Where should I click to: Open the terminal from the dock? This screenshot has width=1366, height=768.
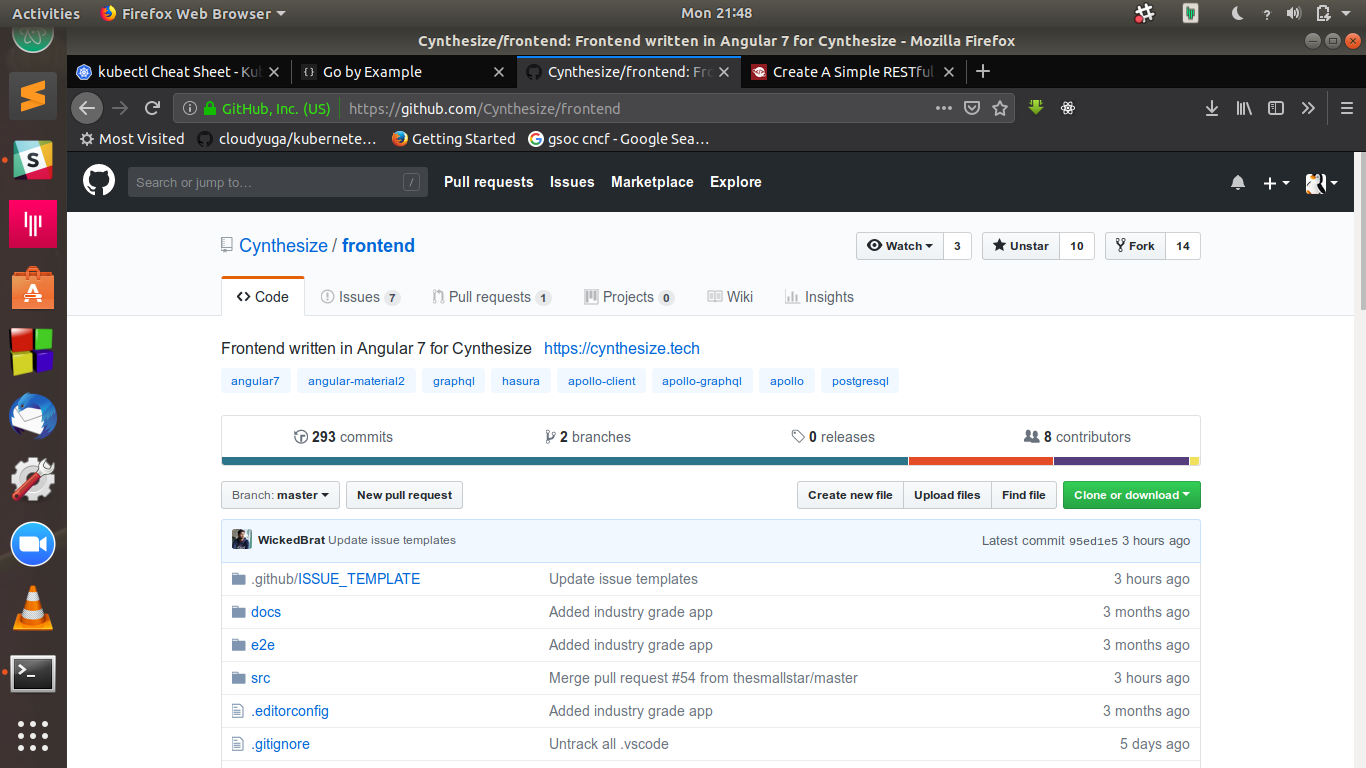pyautogui.click(x=33, y=674)
